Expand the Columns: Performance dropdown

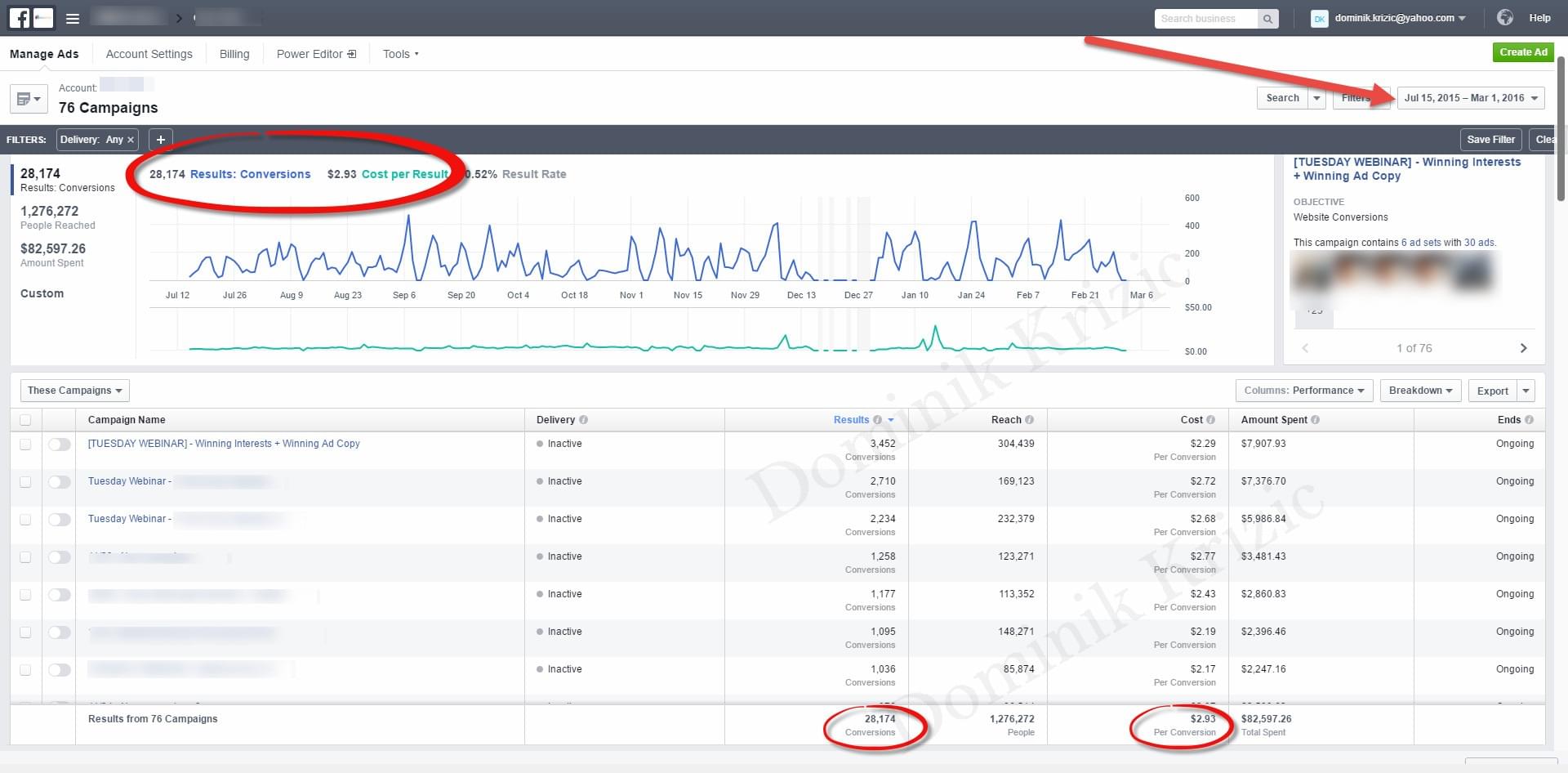(1303, 391)
